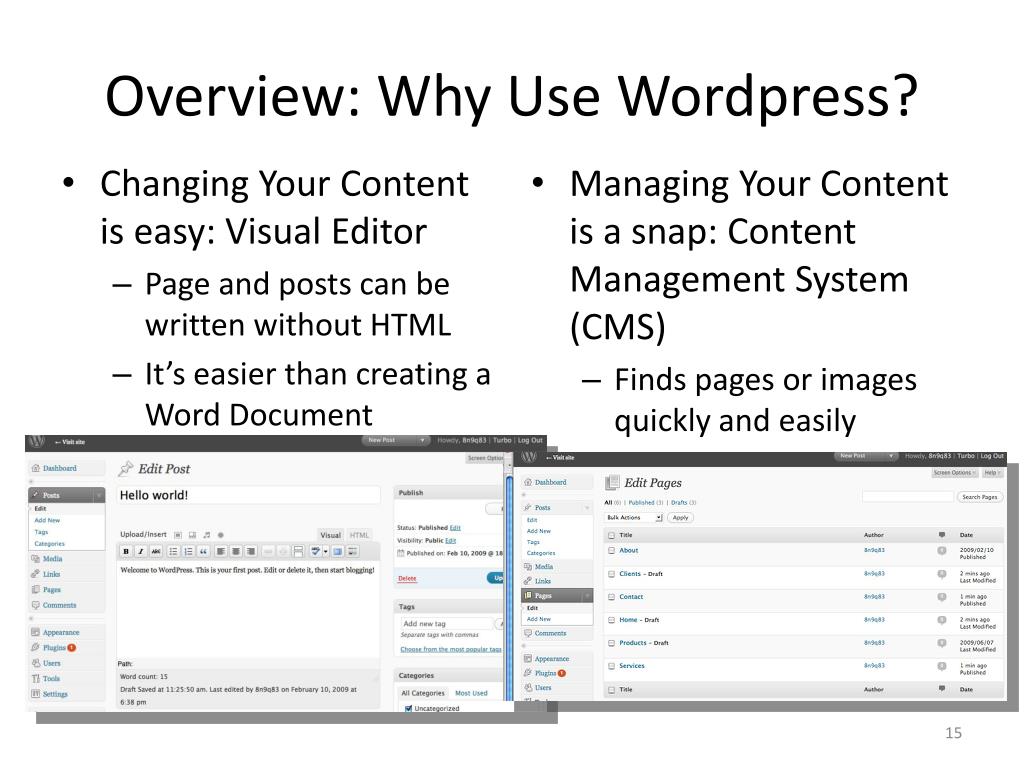Image resolution: width=1024 pixels, height=768 pixels.
Task: Click the Search Pages button
Action: click(980, 498)
